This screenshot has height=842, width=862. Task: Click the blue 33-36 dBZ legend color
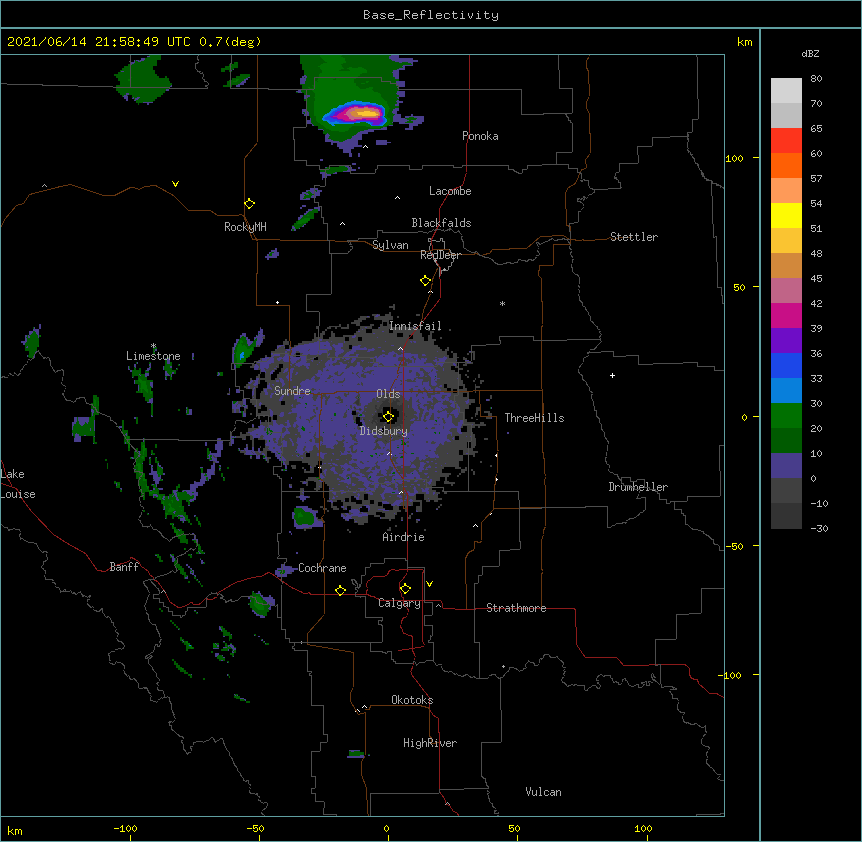tap(786, 365)
